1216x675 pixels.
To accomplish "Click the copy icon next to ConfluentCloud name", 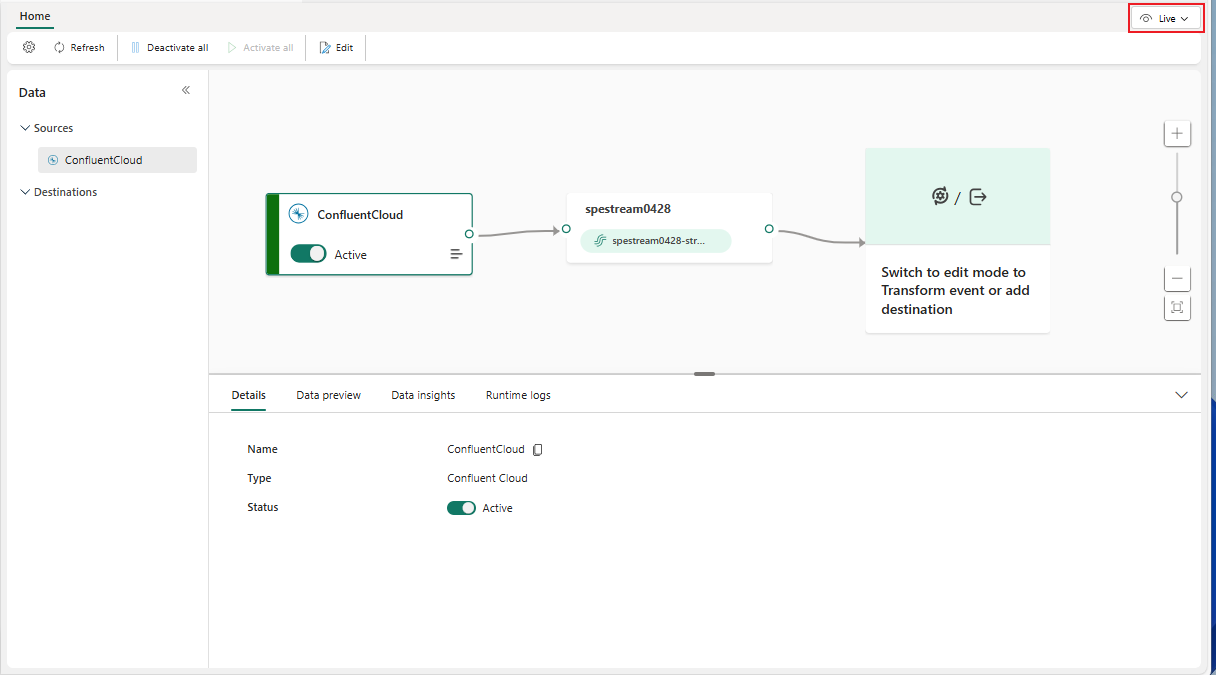I will pyautogui.click(x=538, y=449).
